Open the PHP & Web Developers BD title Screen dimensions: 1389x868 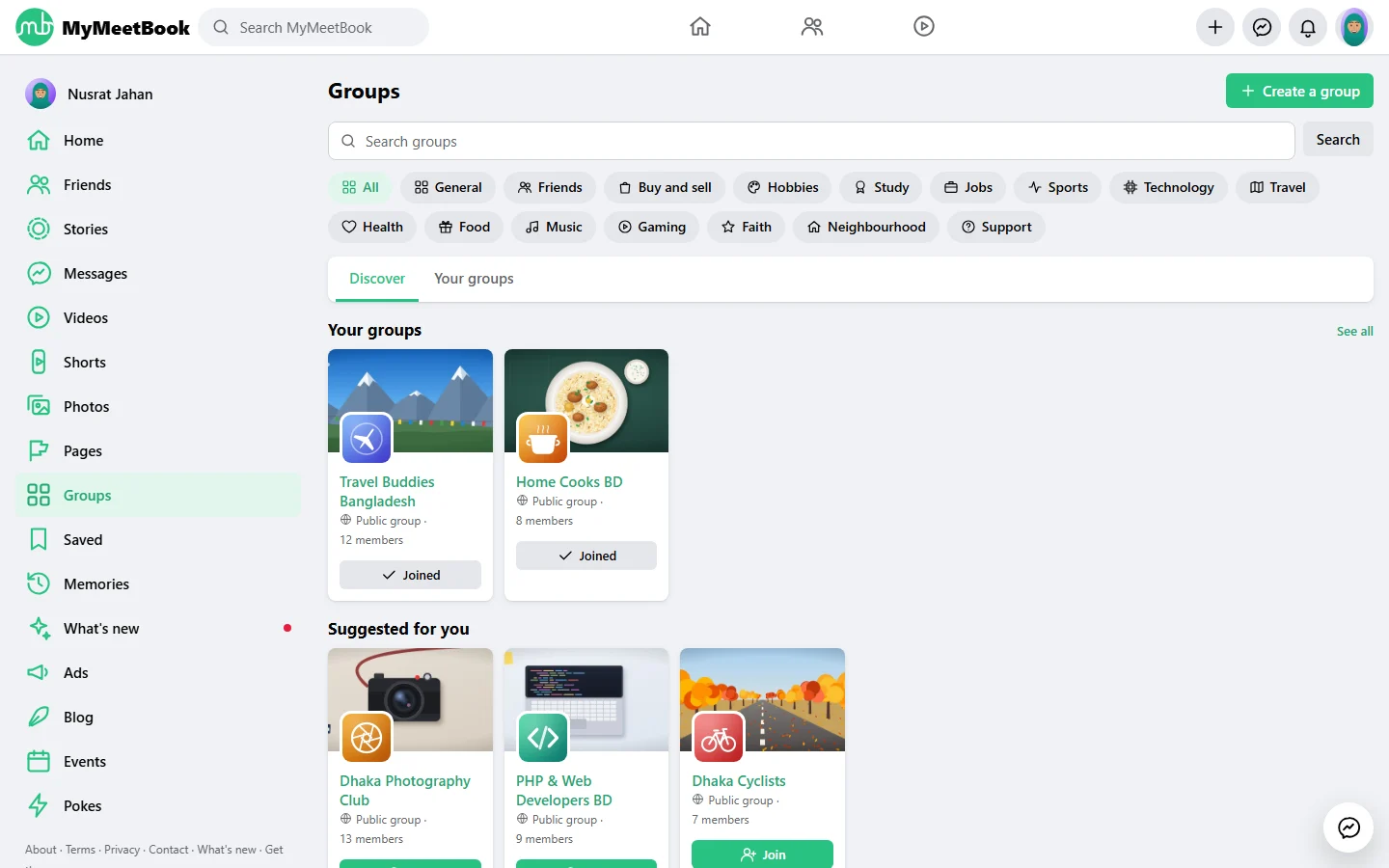pyautogui.click(x=564, y=791)
